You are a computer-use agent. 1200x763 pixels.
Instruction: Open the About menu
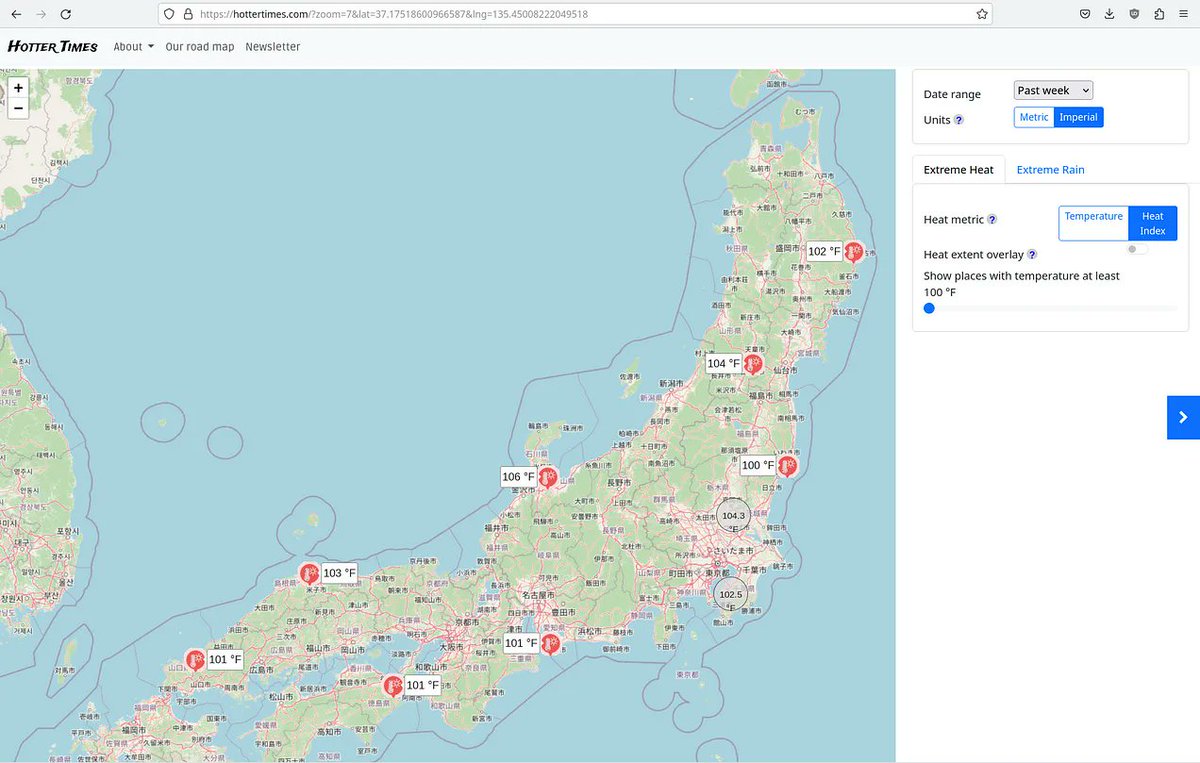tap(131, 46)
